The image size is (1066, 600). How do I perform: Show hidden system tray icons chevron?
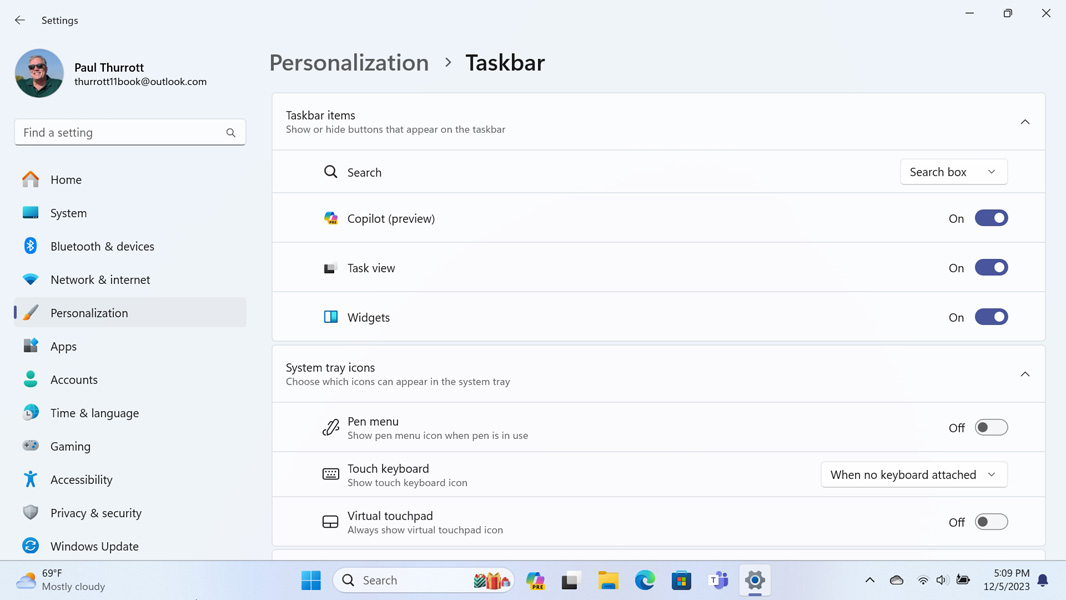(x=869, y=580)
